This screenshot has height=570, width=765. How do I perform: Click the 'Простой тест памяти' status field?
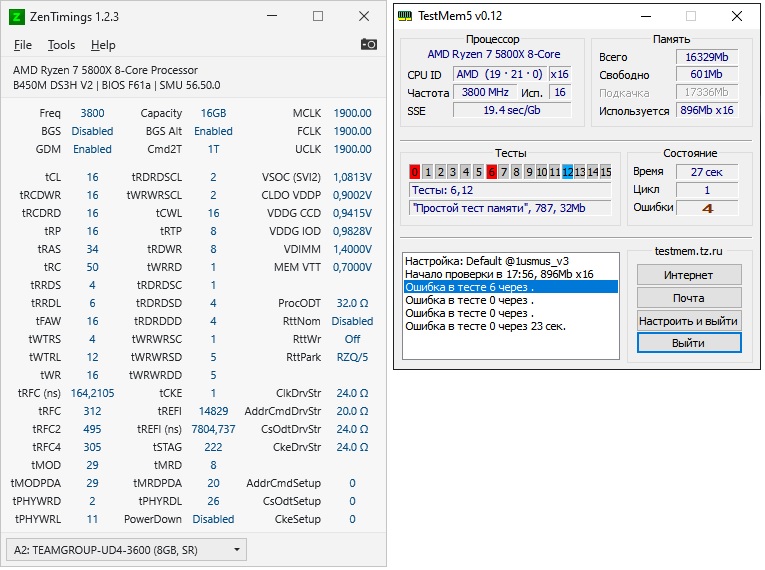point(510,208)
